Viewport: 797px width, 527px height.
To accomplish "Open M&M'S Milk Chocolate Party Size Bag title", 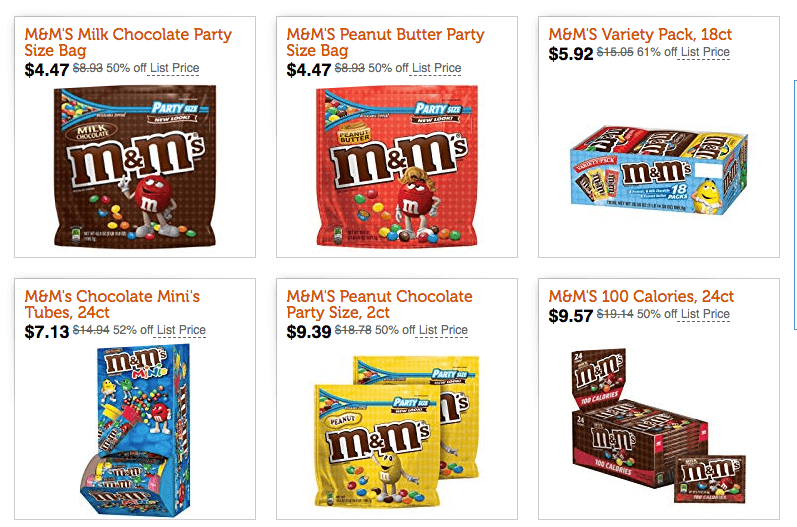I will pyautogui.click(x=128, y=42).
